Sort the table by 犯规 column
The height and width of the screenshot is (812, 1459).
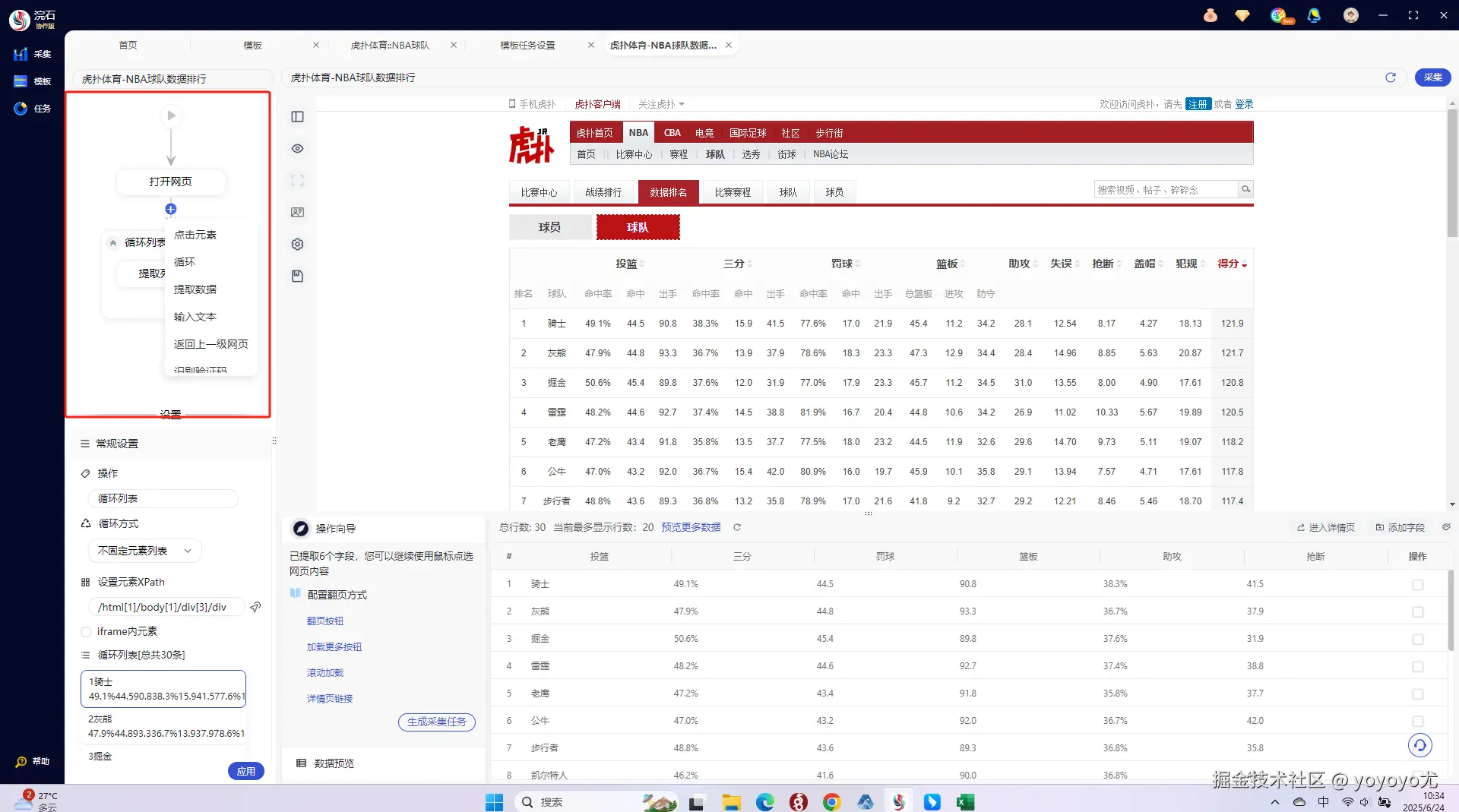1190,264
